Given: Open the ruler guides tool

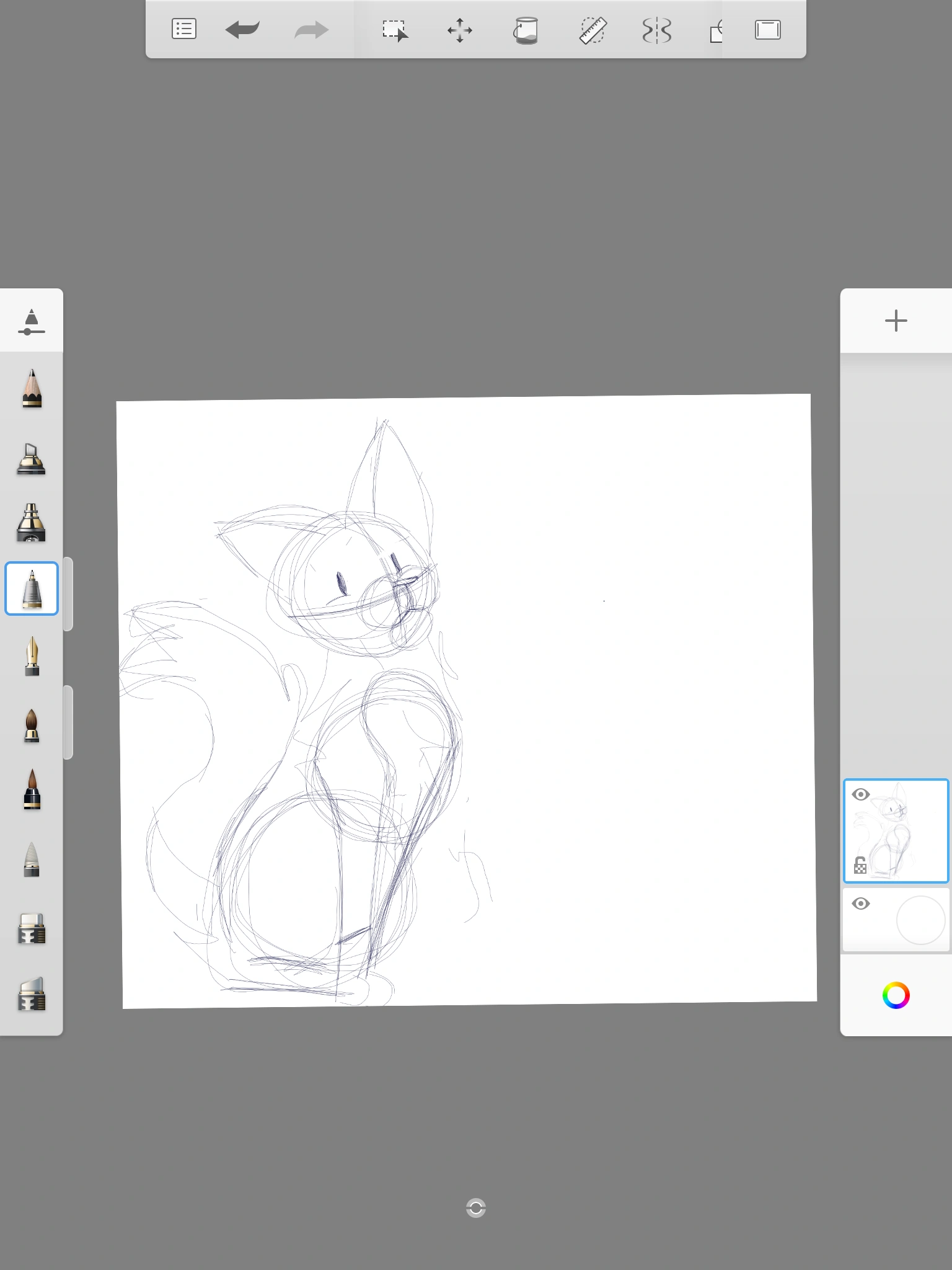Looking at the screenshot, I should (593, 30).
